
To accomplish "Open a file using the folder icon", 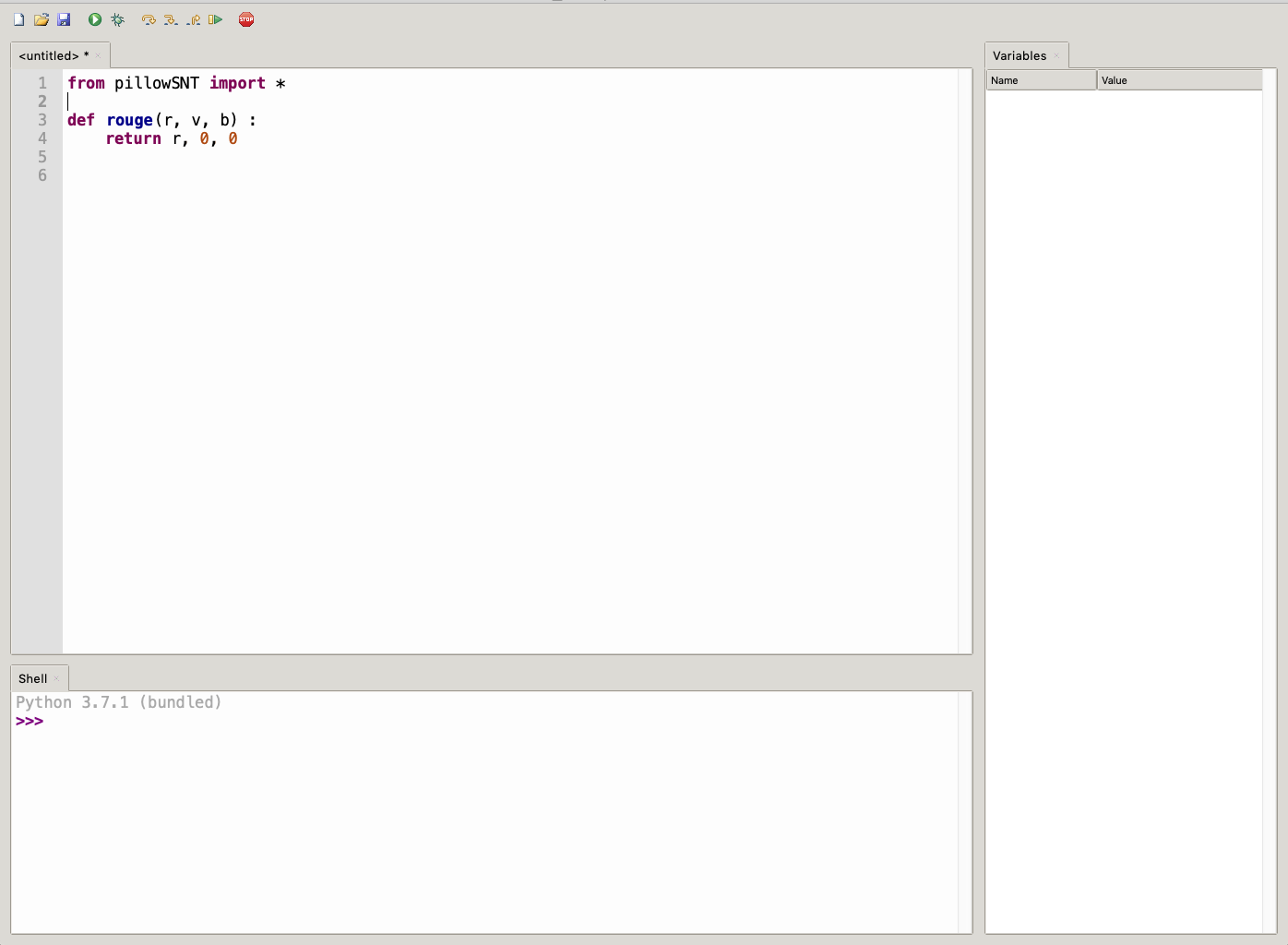I will click(42, 19).
